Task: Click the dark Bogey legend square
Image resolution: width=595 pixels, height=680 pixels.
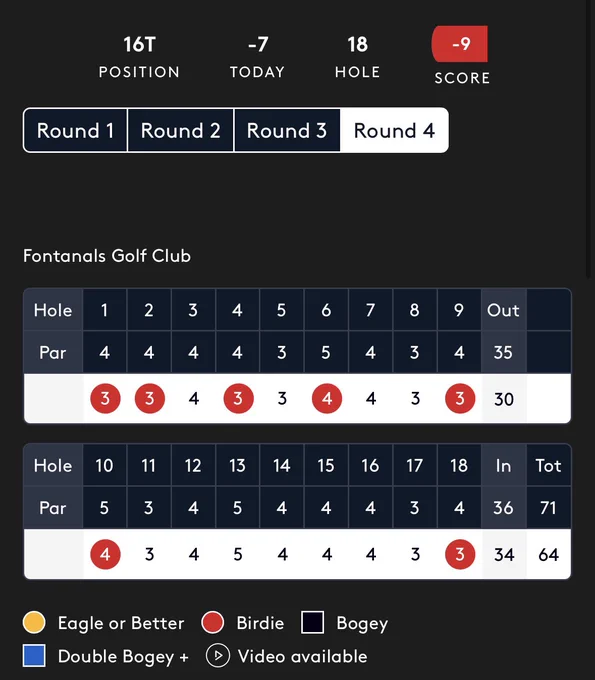Action: coord(313,622)
